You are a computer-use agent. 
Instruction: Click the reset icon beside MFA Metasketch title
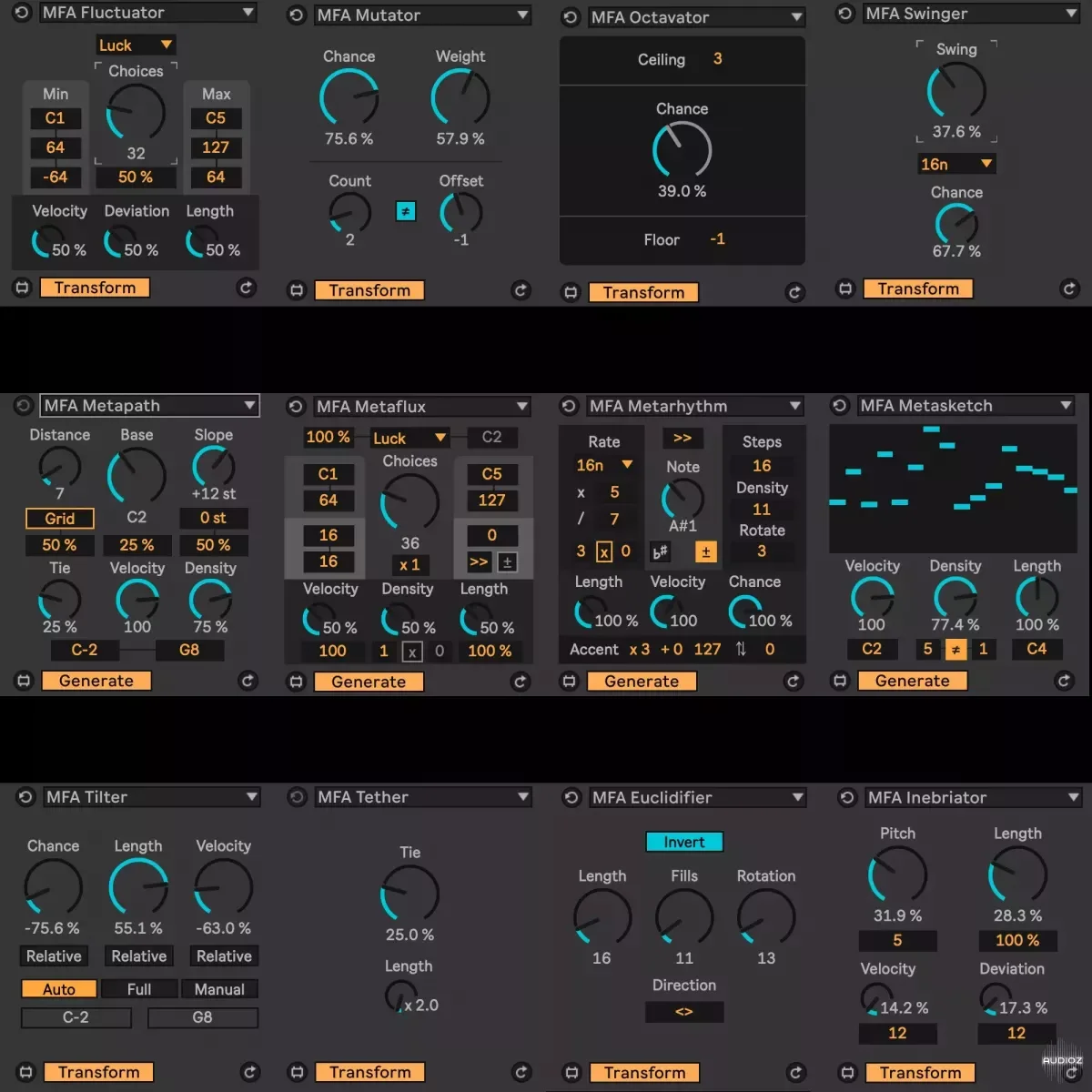tap(840, 405)
